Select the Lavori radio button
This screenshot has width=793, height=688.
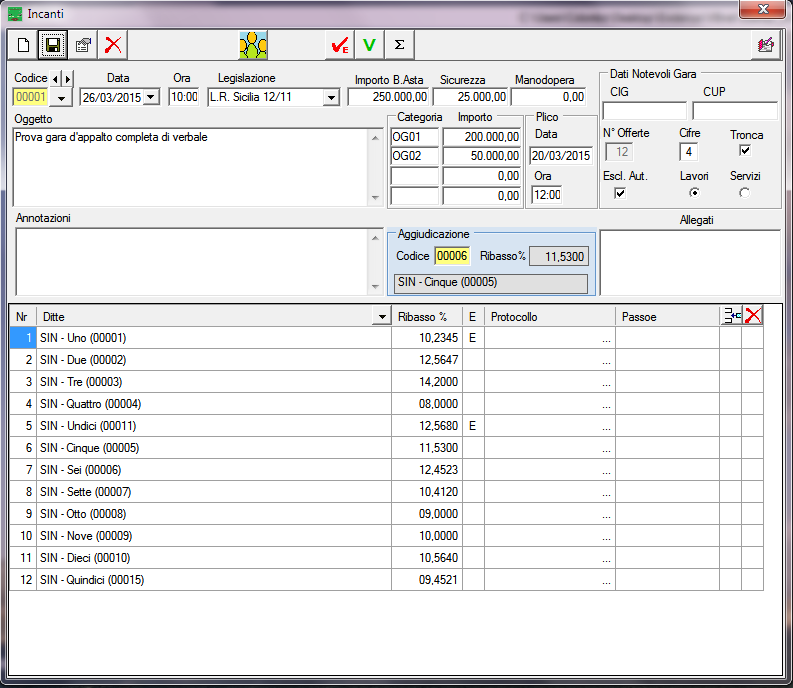coord(694,193)
